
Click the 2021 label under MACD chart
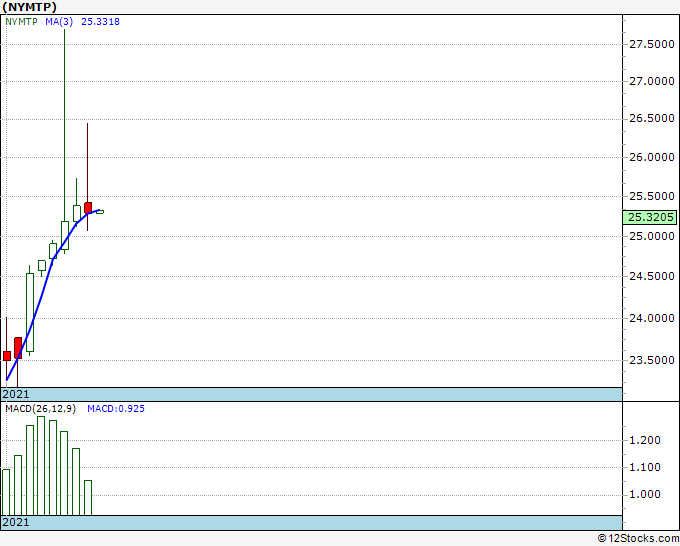(x=16, y=522)
